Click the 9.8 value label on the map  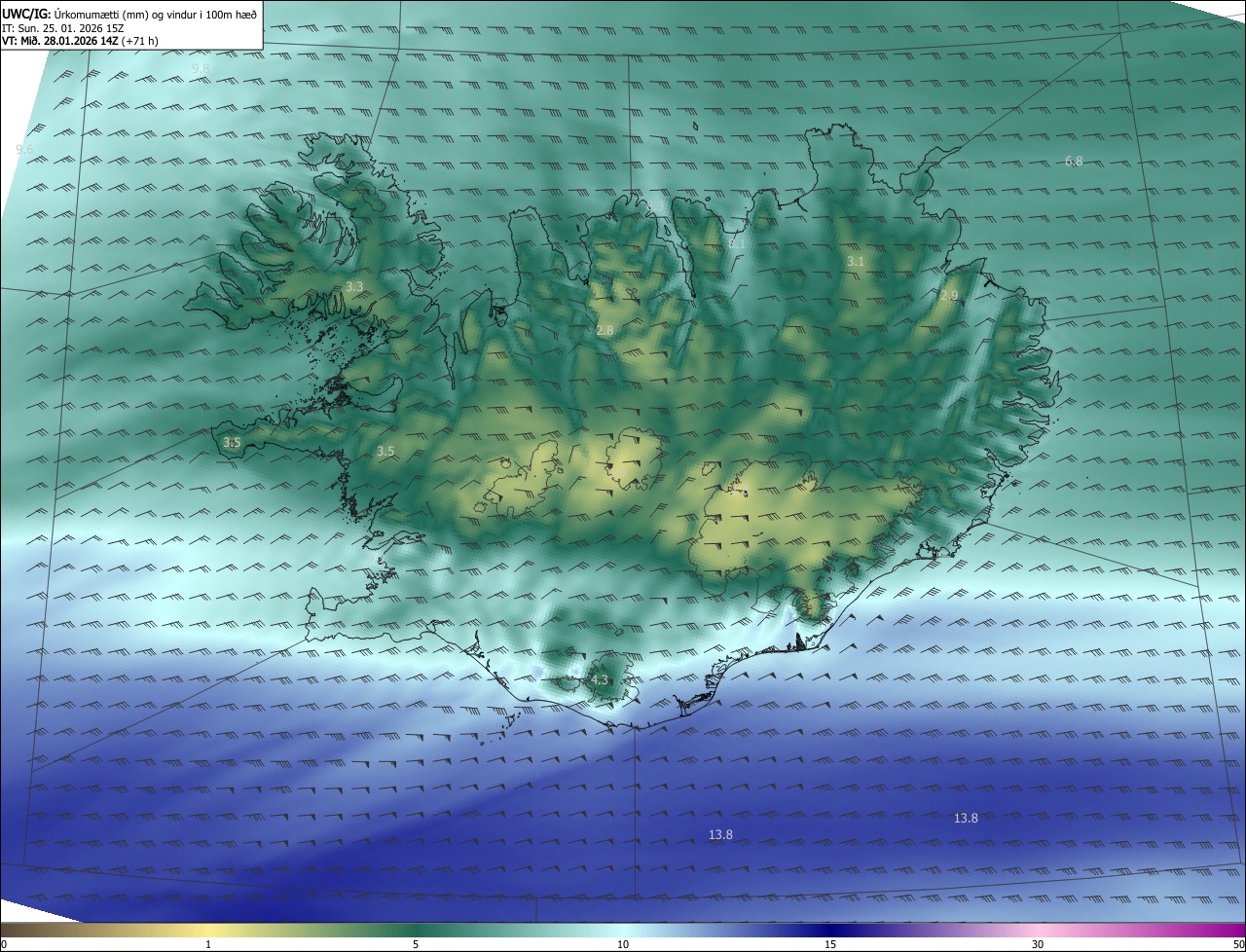click(201, 68)
